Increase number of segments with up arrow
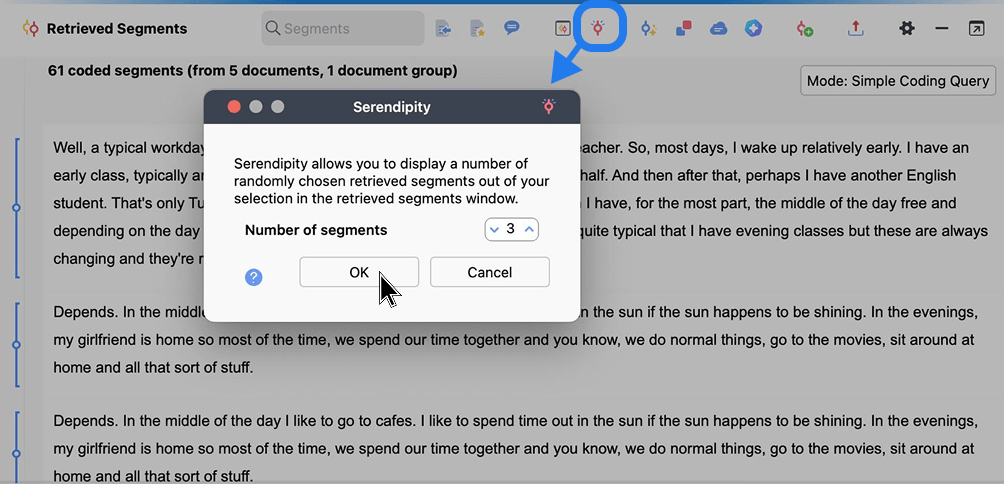 tap(529, 229)
